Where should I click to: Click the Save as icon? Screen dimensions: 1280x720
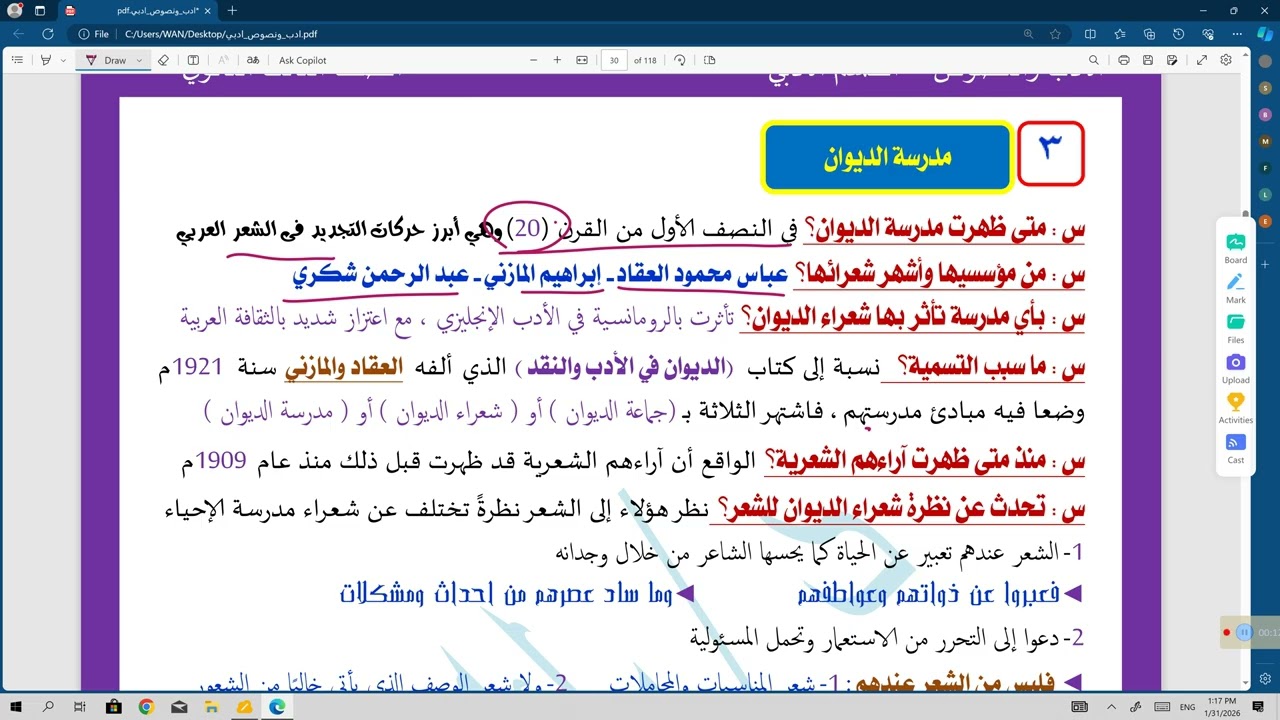(x=1173, y=60)
